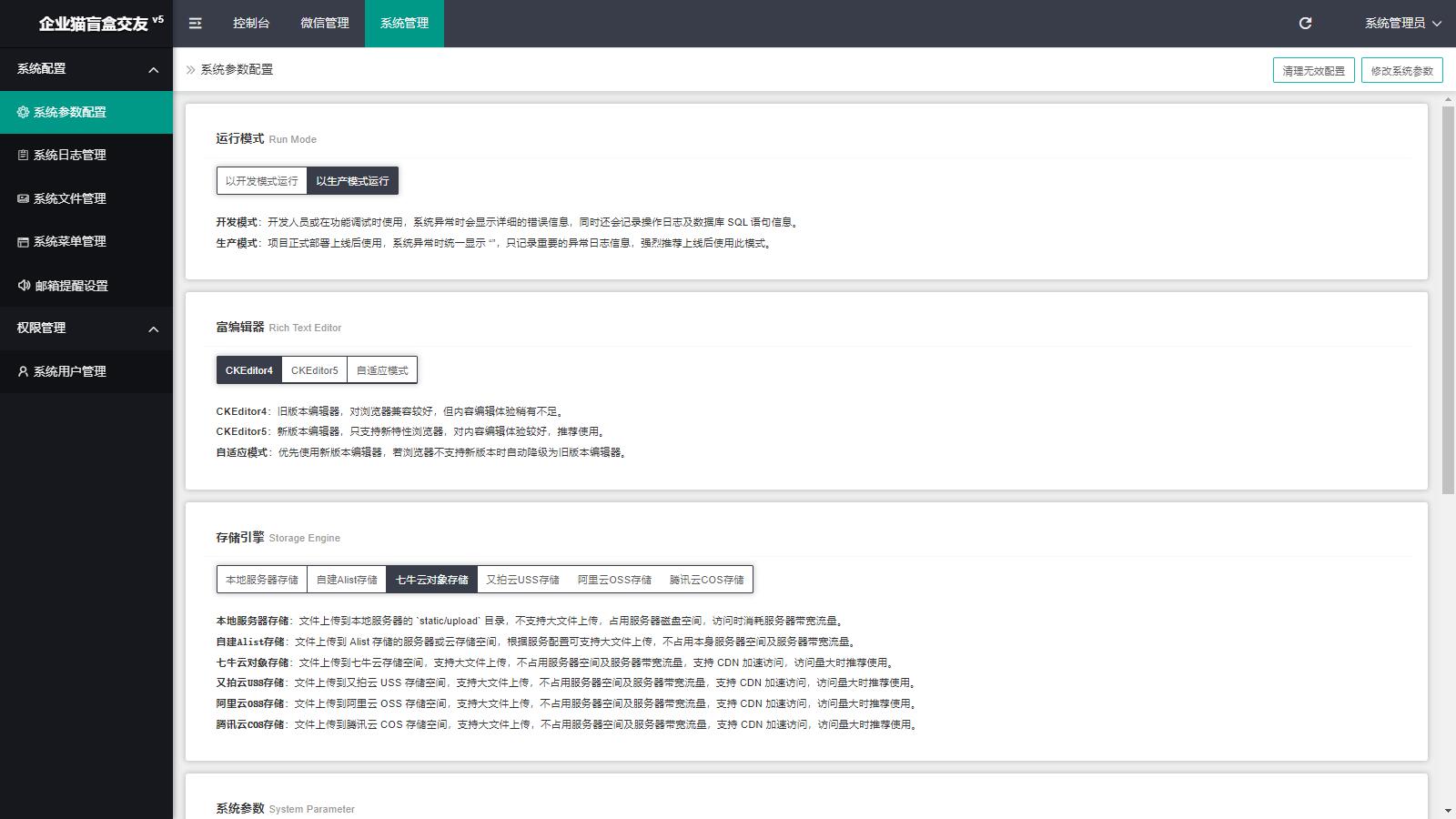Open the 微信管理 top tab
Screen dimensions: 1456x819
325,24
